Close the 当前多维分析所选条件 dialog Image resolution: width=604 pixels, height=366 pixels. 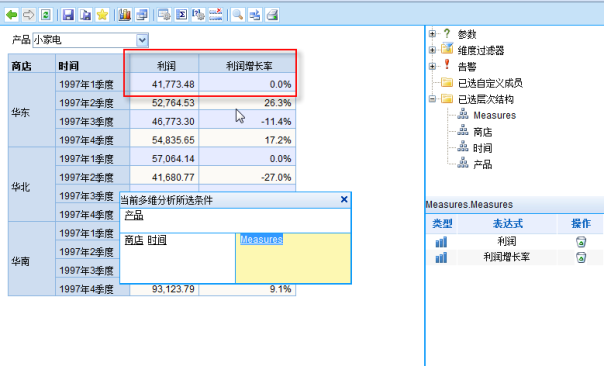coord(344,199)
